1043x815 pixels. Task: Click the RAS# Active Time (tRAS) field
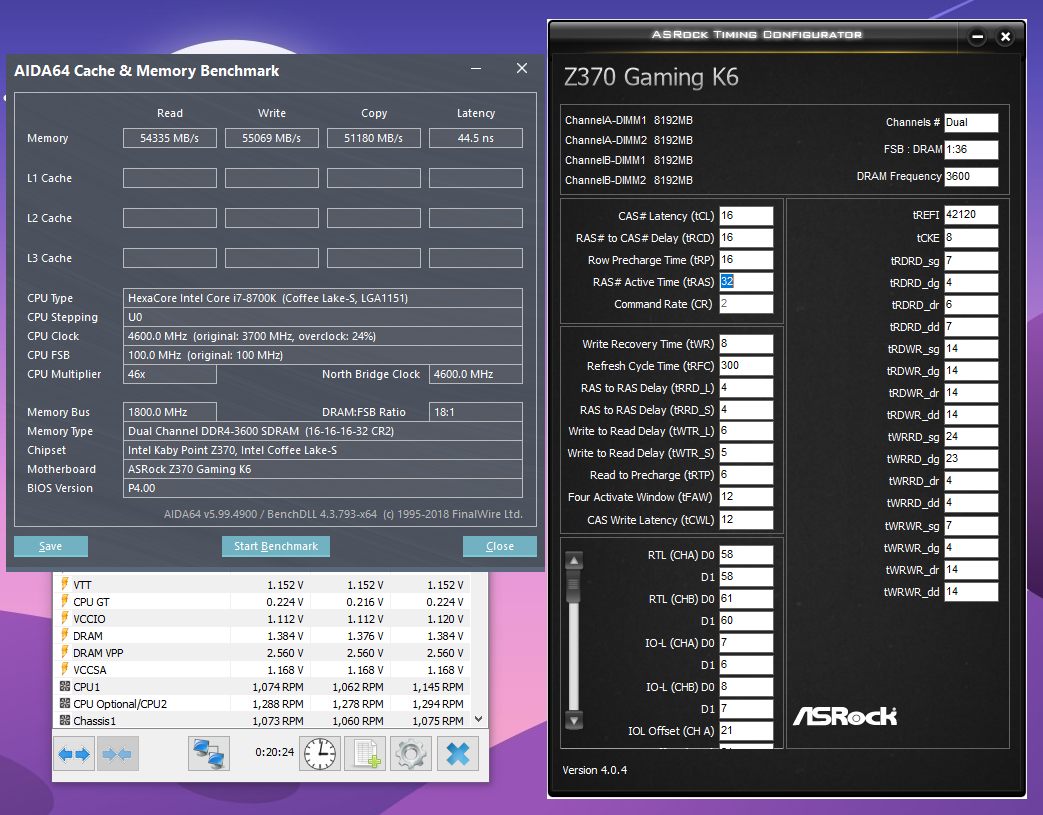[x=746, y=281]
